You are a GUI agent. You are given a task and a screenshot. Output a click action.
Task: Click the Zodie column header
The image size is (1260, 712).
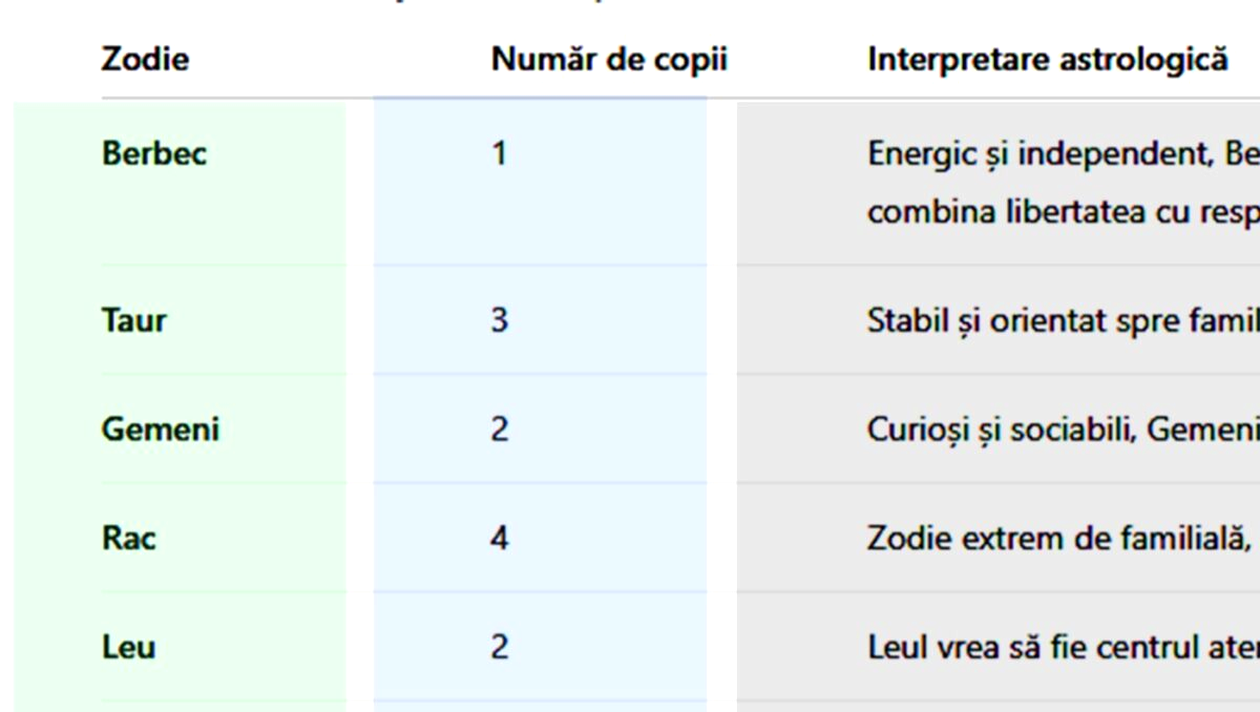145,60
